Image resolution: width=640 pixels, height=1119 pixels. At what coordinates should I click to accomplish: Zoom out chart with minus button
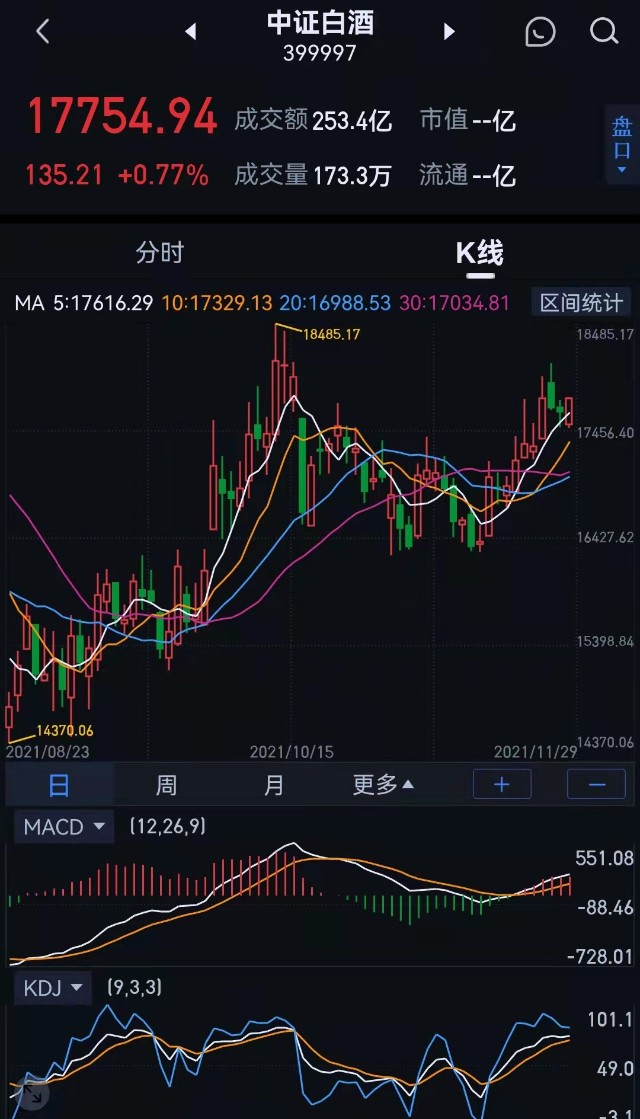pos(596,784)
